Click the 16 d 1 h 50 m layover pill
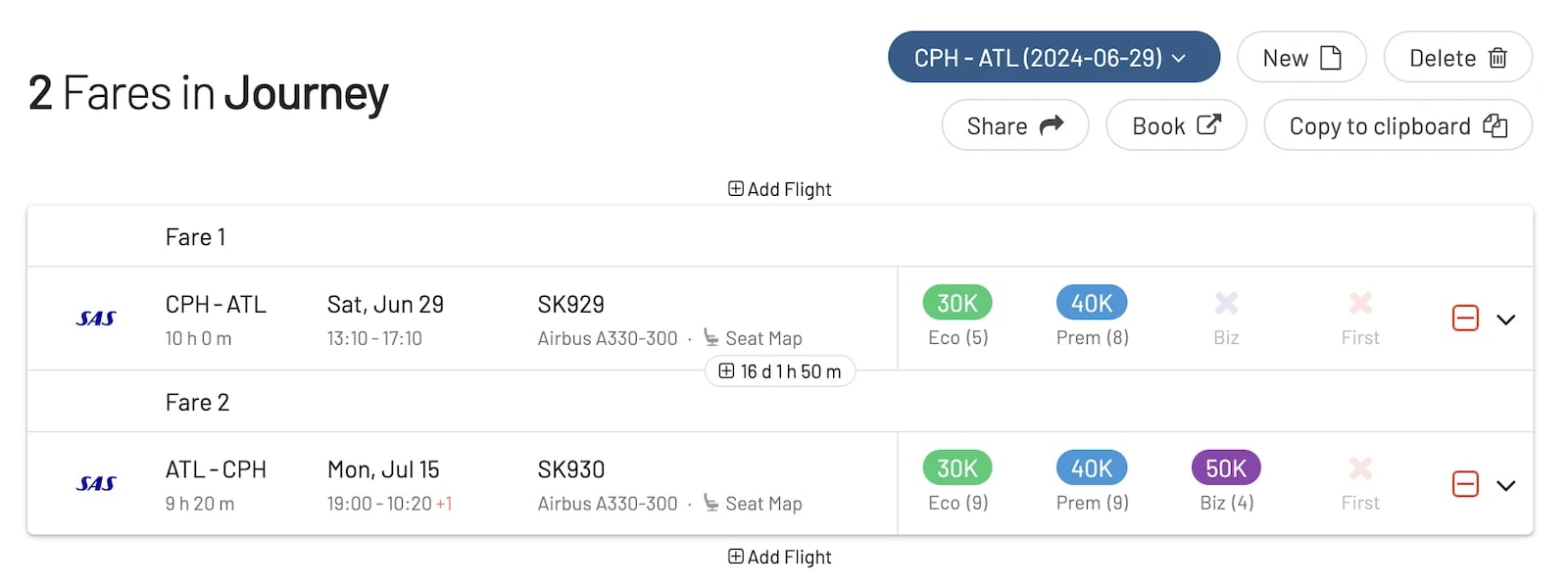The width and height of the screenshot is (1568, 588). pyautogui.click(x=780, y=371)
